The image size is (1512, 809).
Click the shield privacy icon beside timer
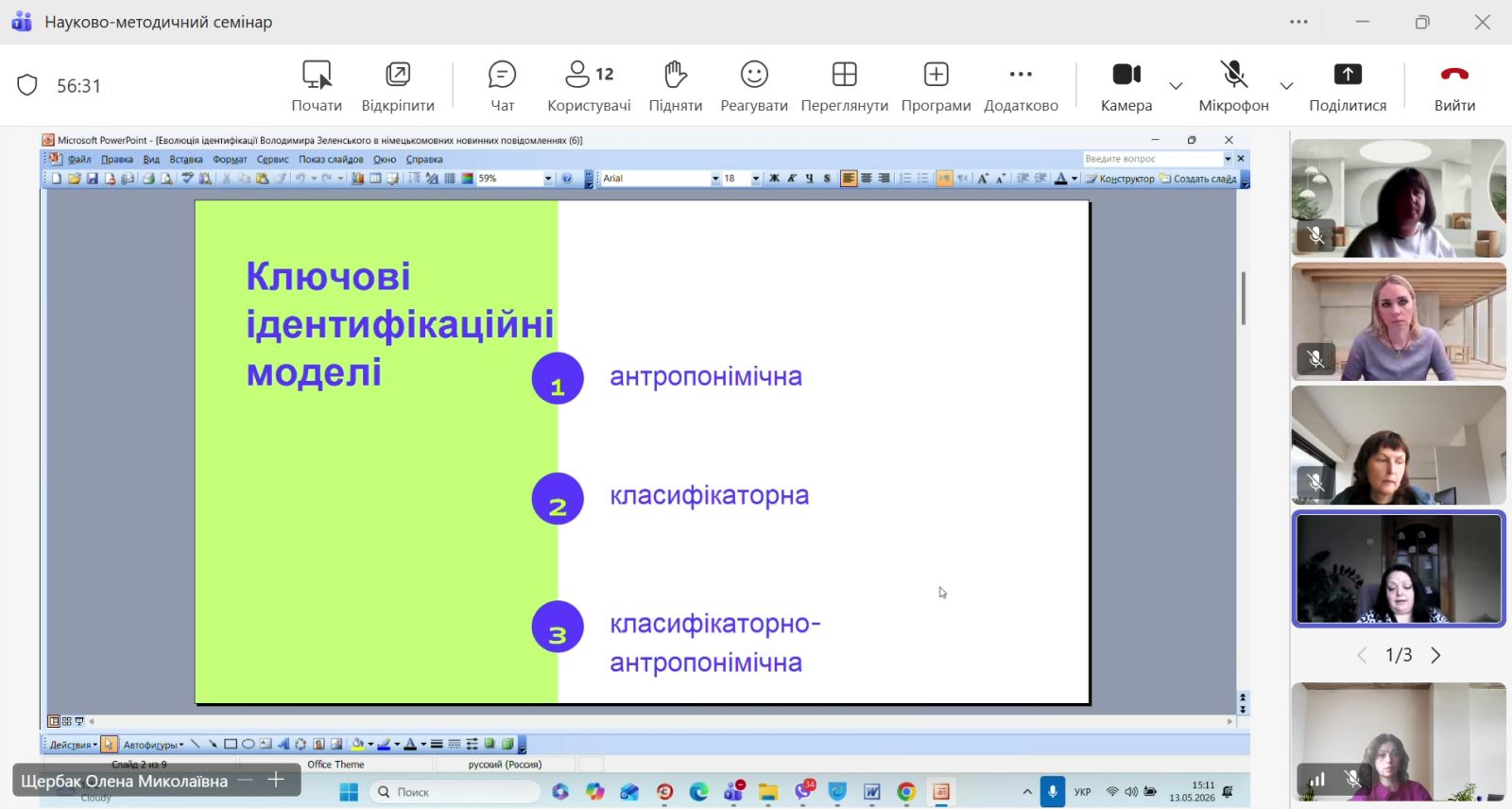[27, 86]
